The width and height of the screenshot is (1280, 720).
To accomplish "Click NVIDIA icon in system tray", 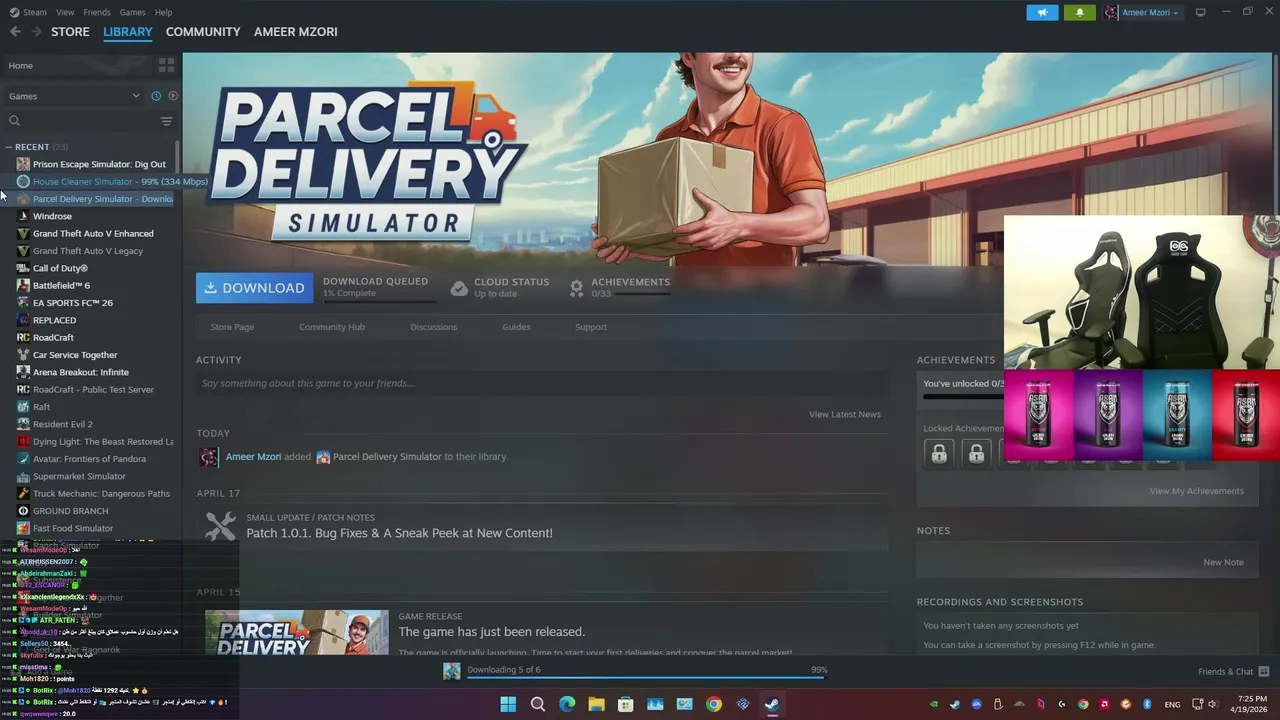I will click(x=934, y=704).
